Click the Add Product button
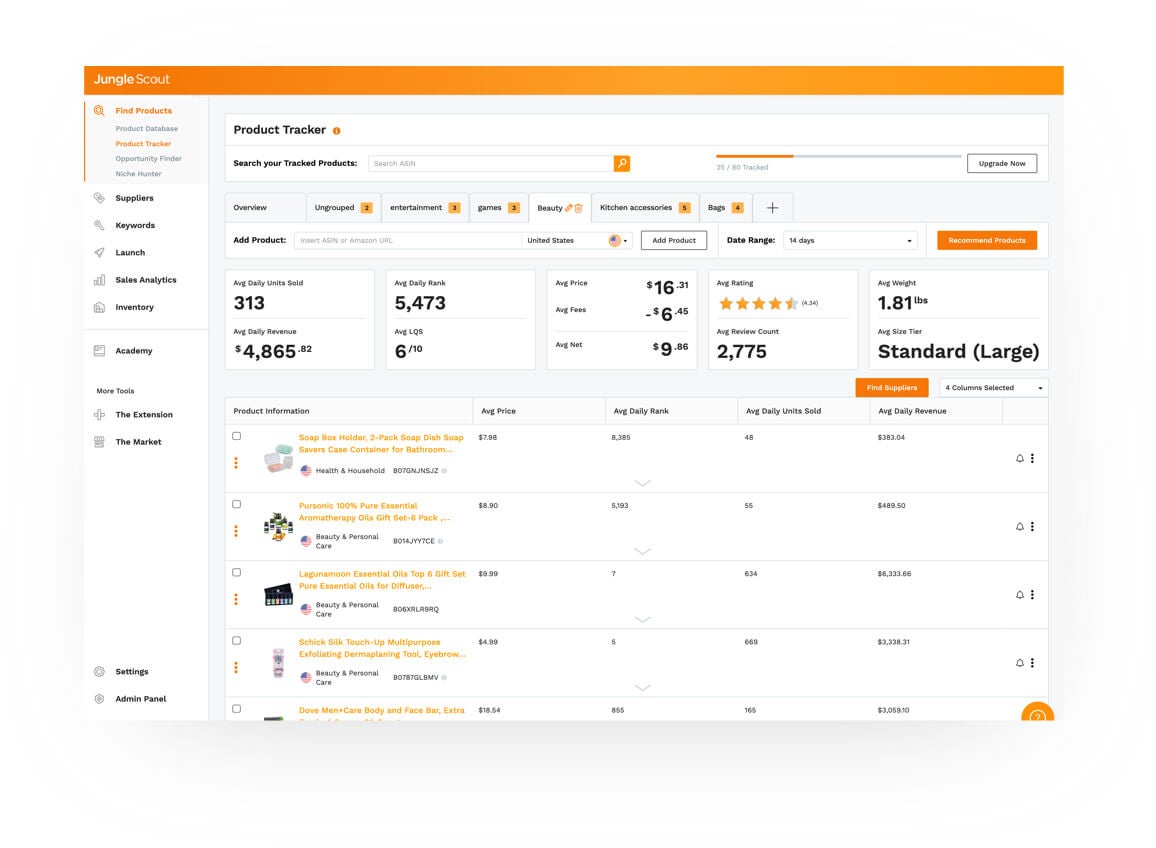The width and height of the screenshot is (1156, 848). click(674, 240)
